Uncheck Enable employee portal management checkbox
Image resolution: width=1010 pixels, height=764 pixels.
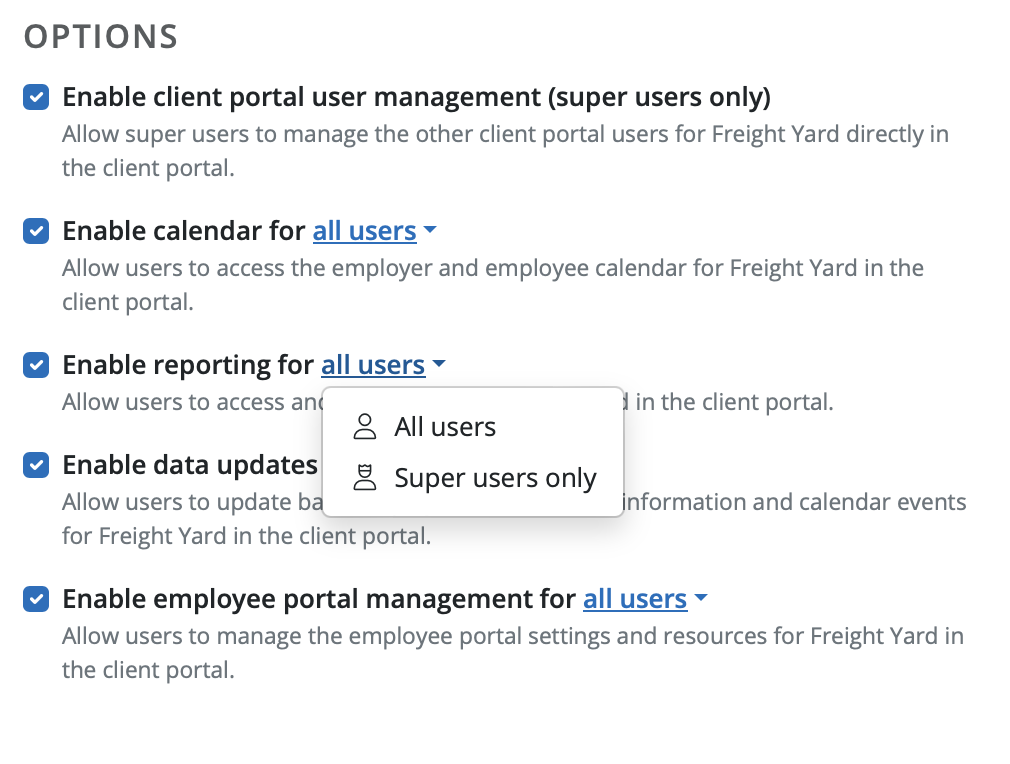36,599
